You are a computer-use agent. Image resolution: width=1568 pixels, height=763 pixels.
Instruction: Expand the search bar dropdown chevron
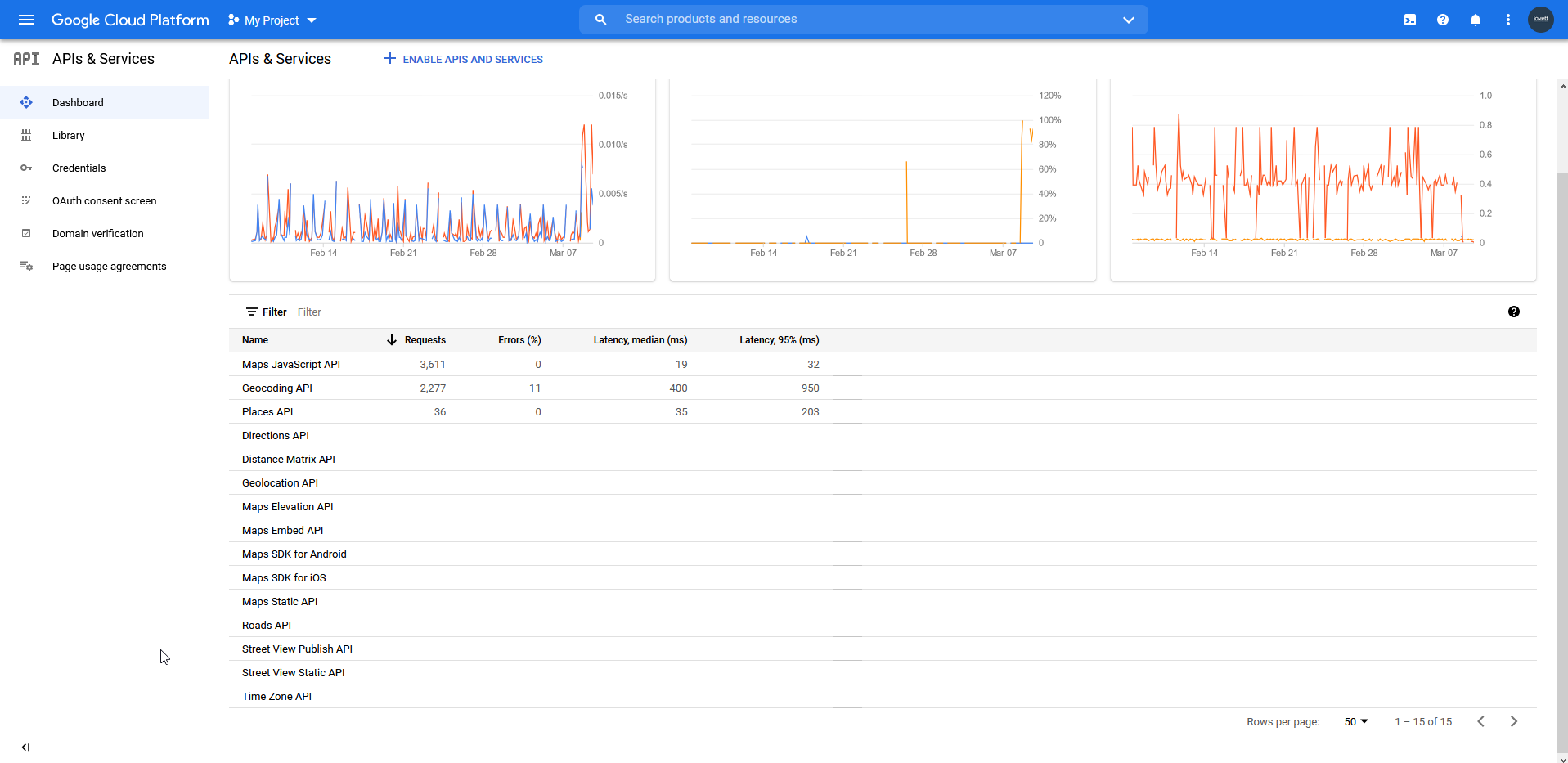[x=1129, y=20]
